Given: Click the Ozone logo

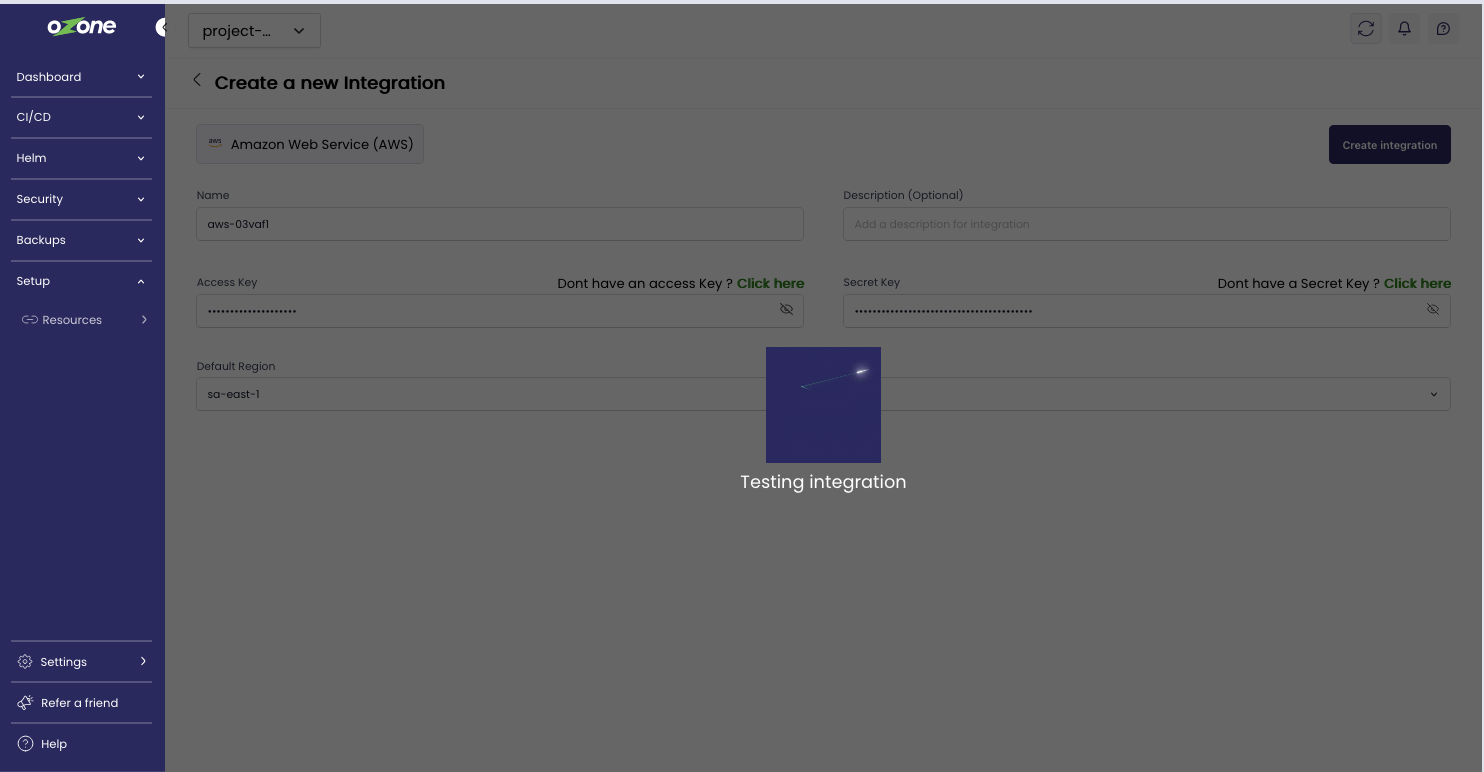Looking at the screenshot, I should click(x=82, y=27).
